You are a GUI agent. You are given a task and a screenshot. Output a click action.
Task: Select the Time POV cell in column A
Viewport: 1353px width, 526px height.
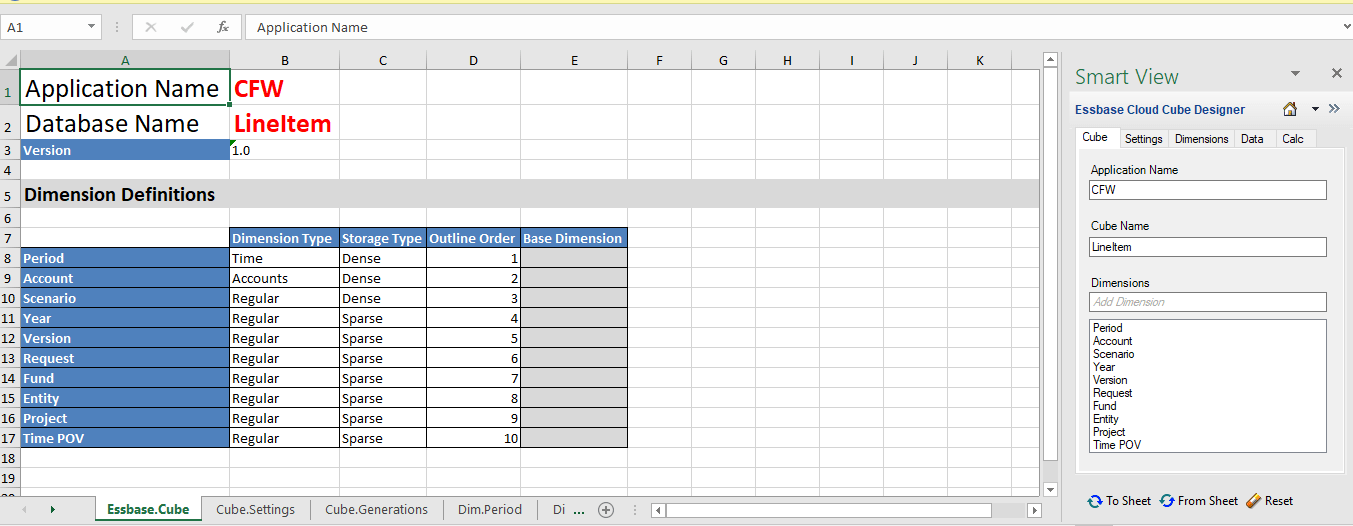[x=125, y=438]
